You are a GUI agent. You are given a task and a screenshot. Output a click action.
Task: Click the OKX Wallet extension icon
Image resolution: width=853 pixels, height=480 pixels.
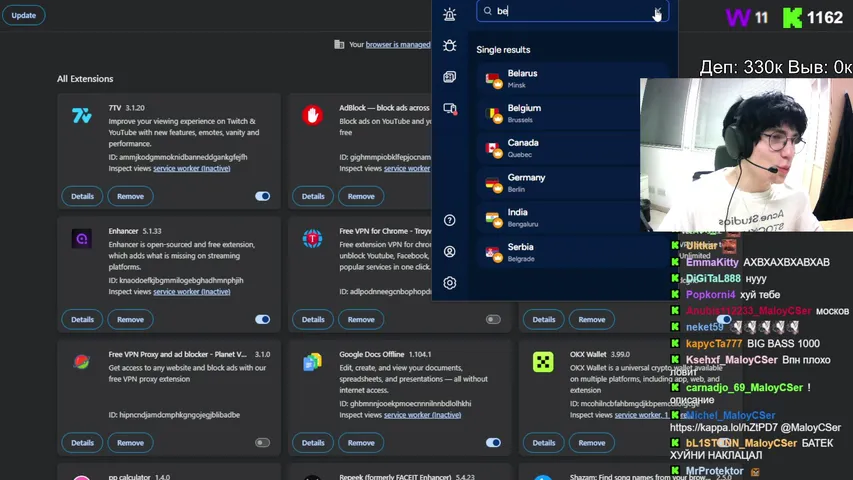tap(543, 362)
